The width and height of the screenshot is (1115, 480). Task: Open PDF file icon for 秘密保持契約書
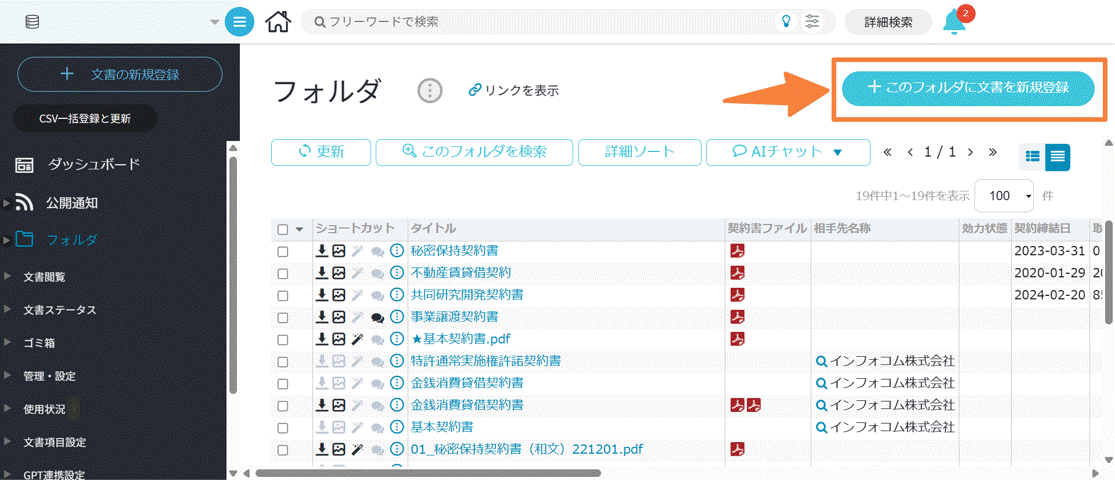pyautogui.click(x=737, y=251)
